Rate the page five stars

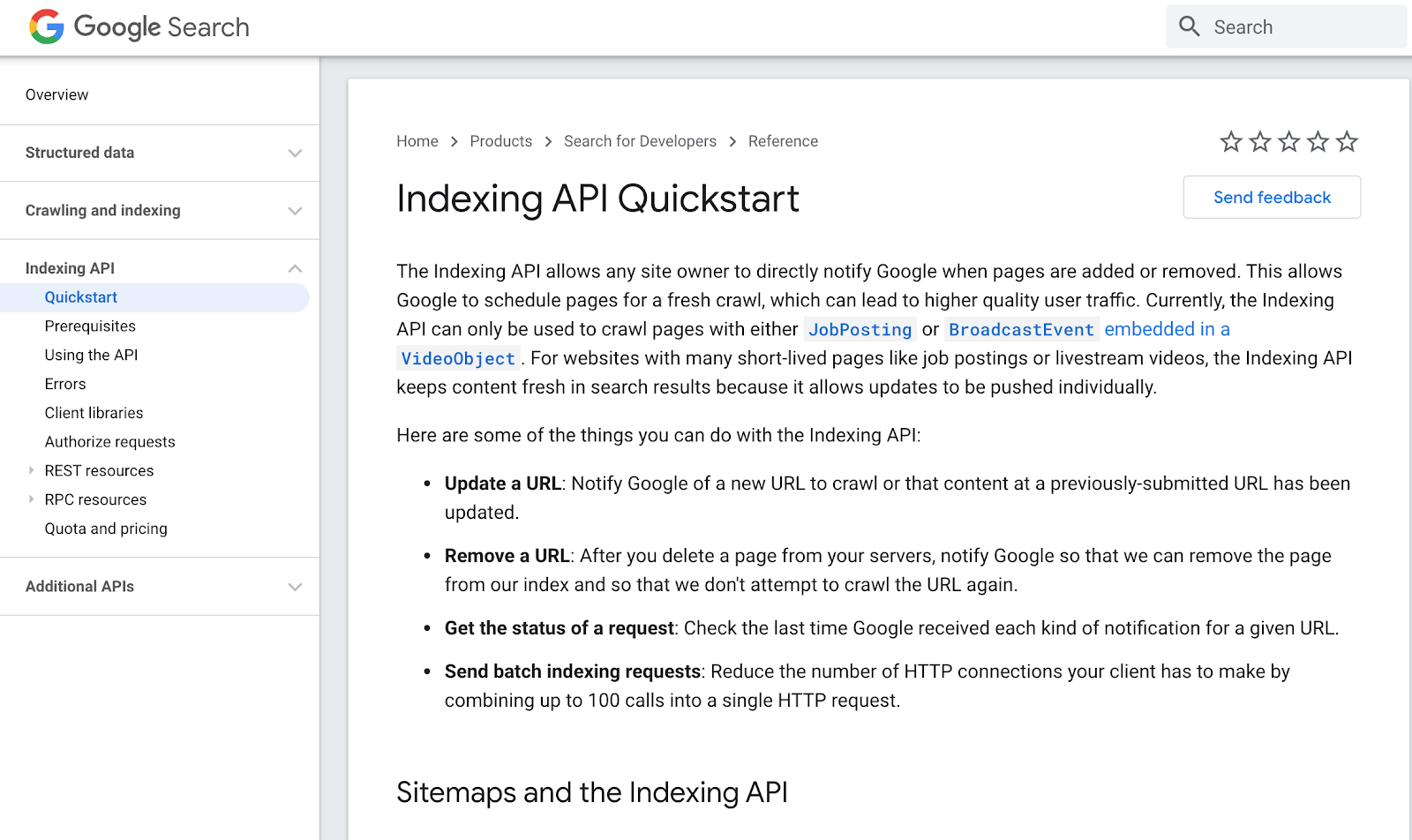coord(1347,141)
